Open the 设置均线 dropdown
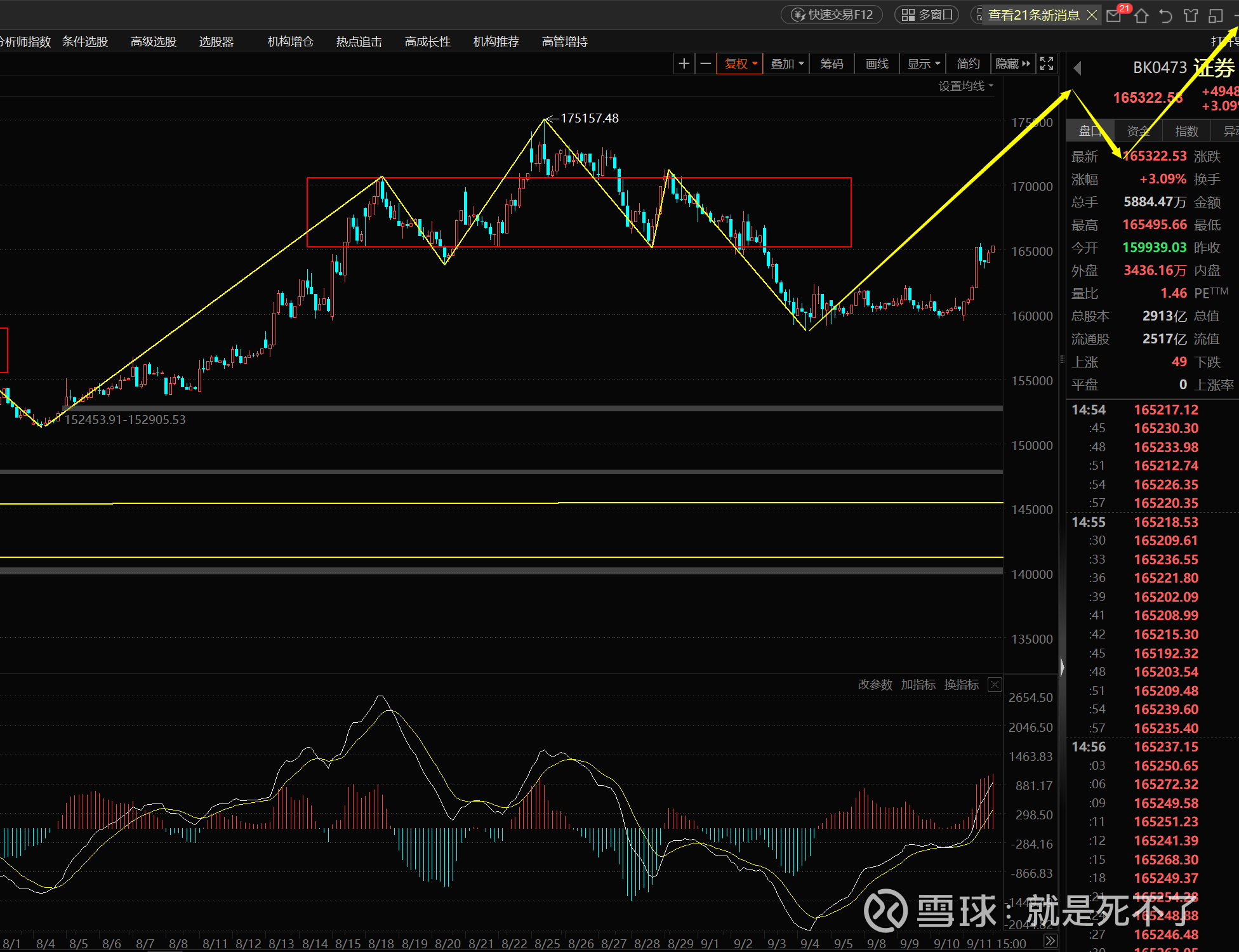 pos(965,86)
